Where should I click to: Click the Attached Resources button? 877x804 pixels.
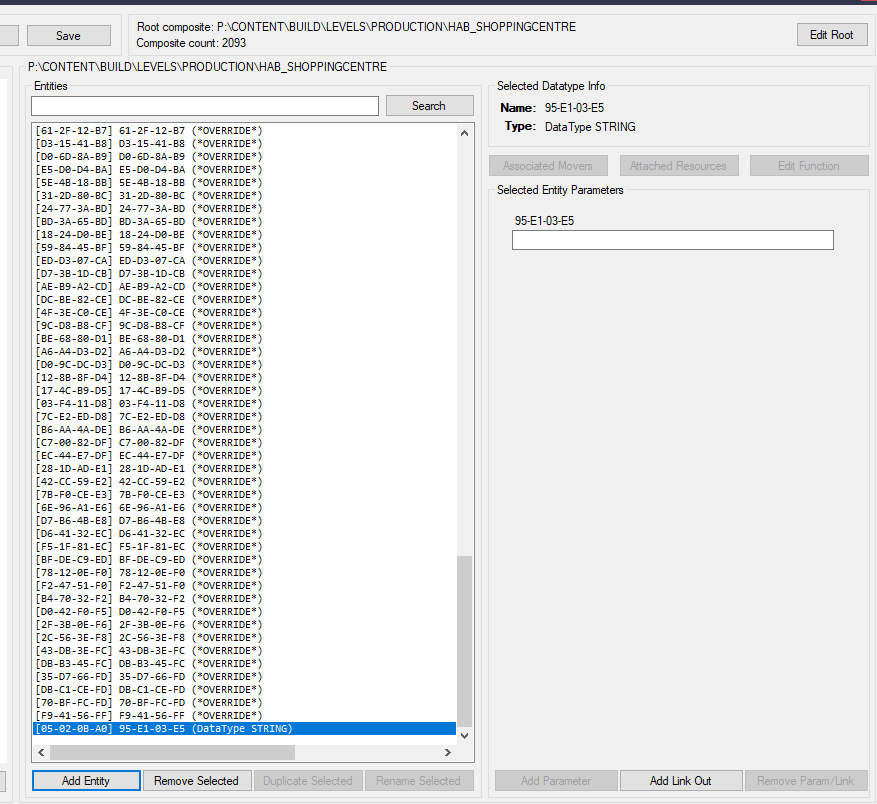coord(679,165)
